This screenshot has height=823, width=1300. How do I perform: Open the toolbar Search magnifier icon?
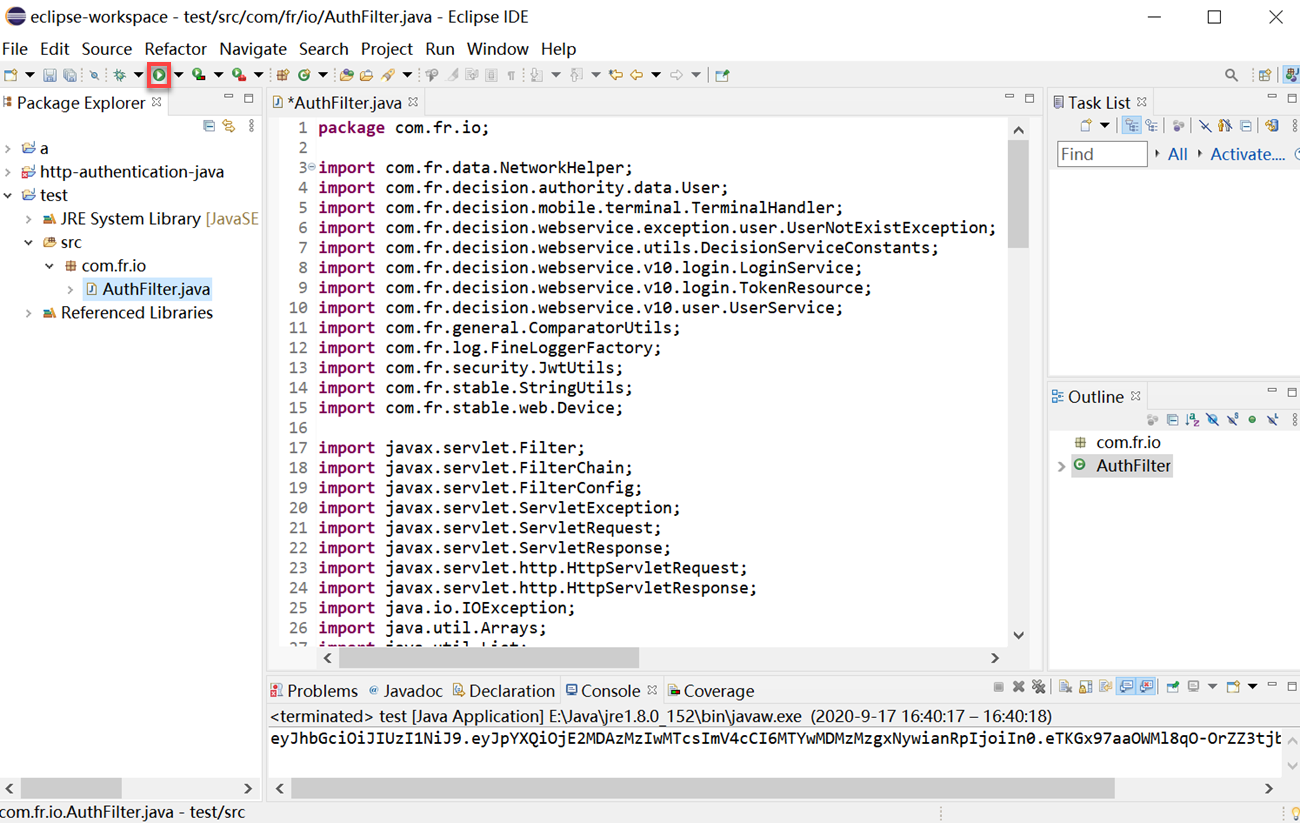point(1231,75)
